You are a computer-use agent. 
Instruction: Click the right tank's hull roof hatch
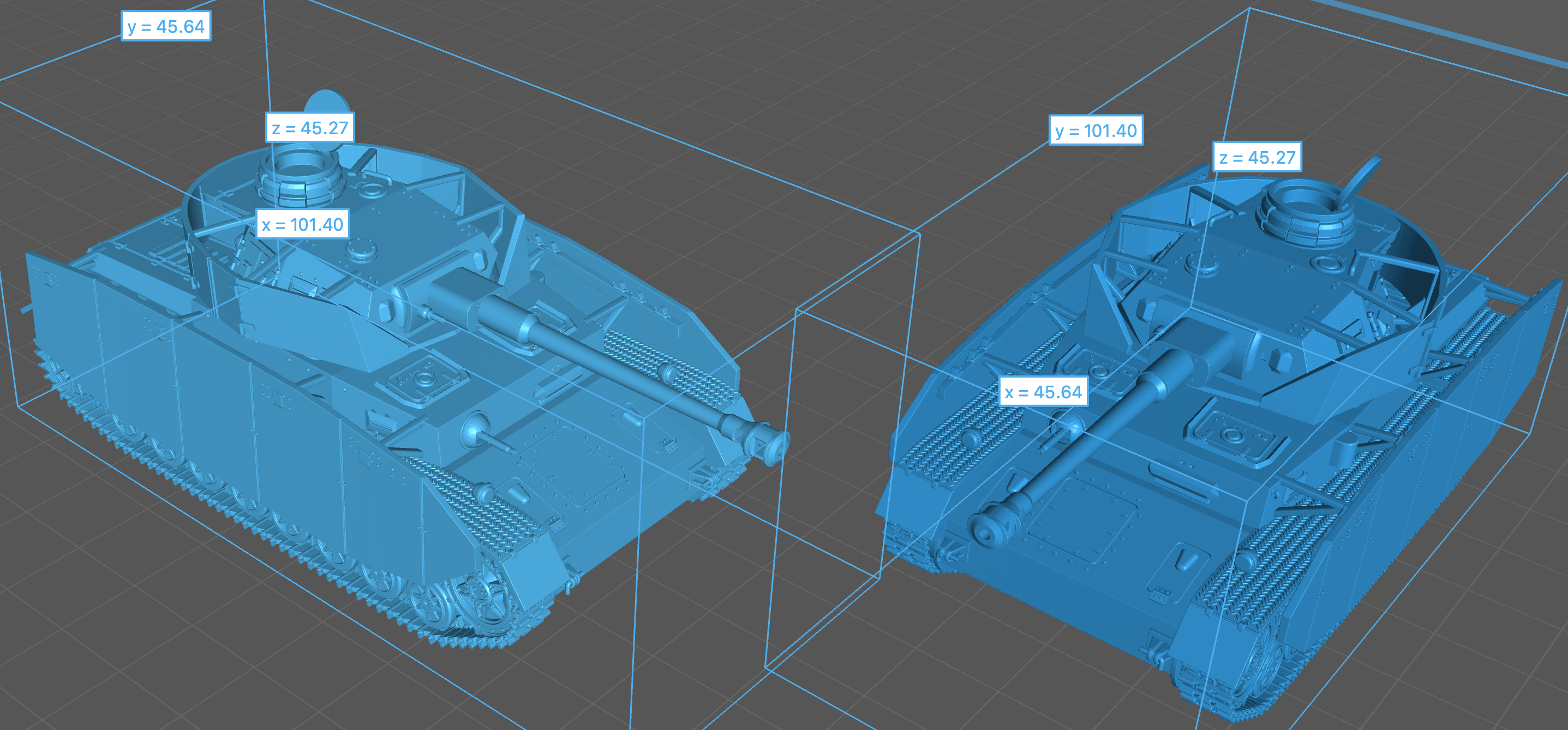pyautogui.click(x=1236, y=437)
